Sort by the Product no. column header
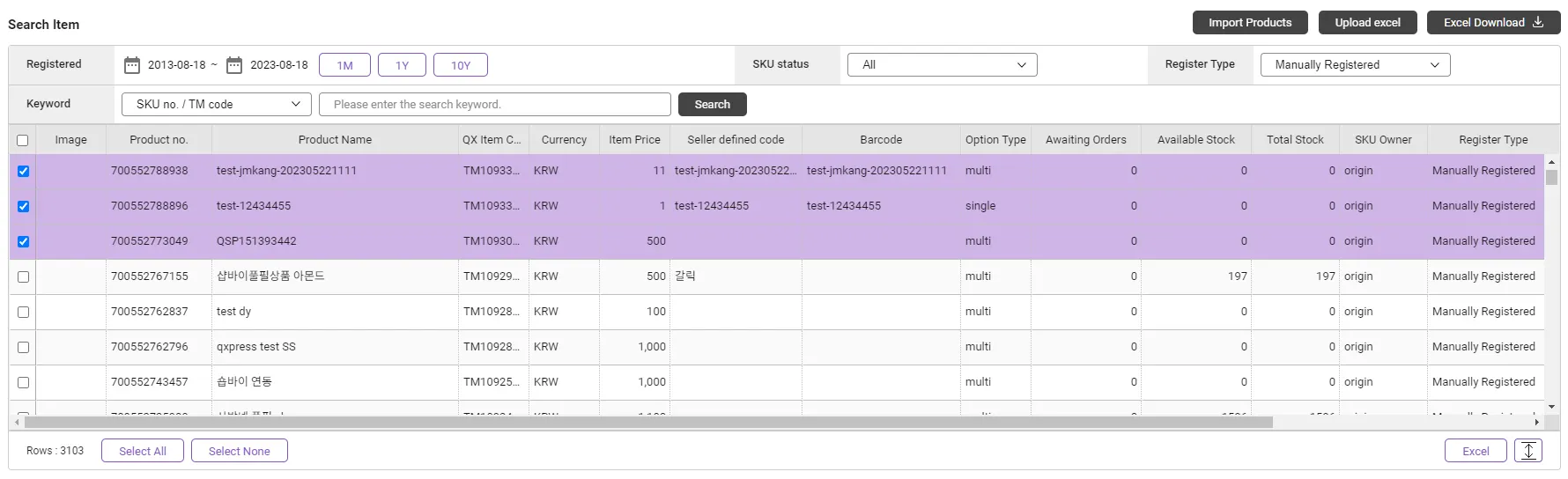Viewport: 1568px width, 479px height. click(x=159, y=140)
